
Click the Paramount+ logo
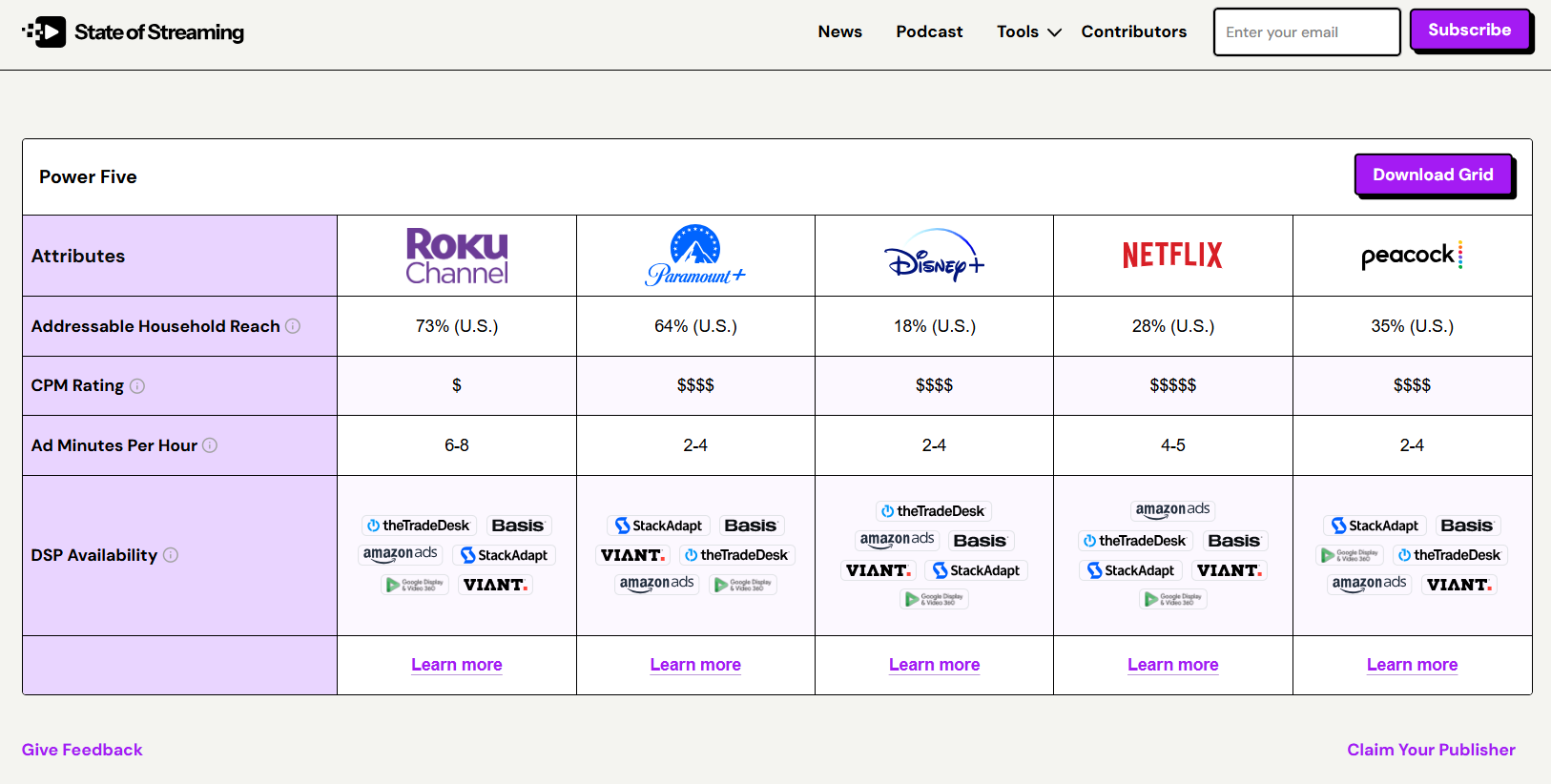coord(695,256)
